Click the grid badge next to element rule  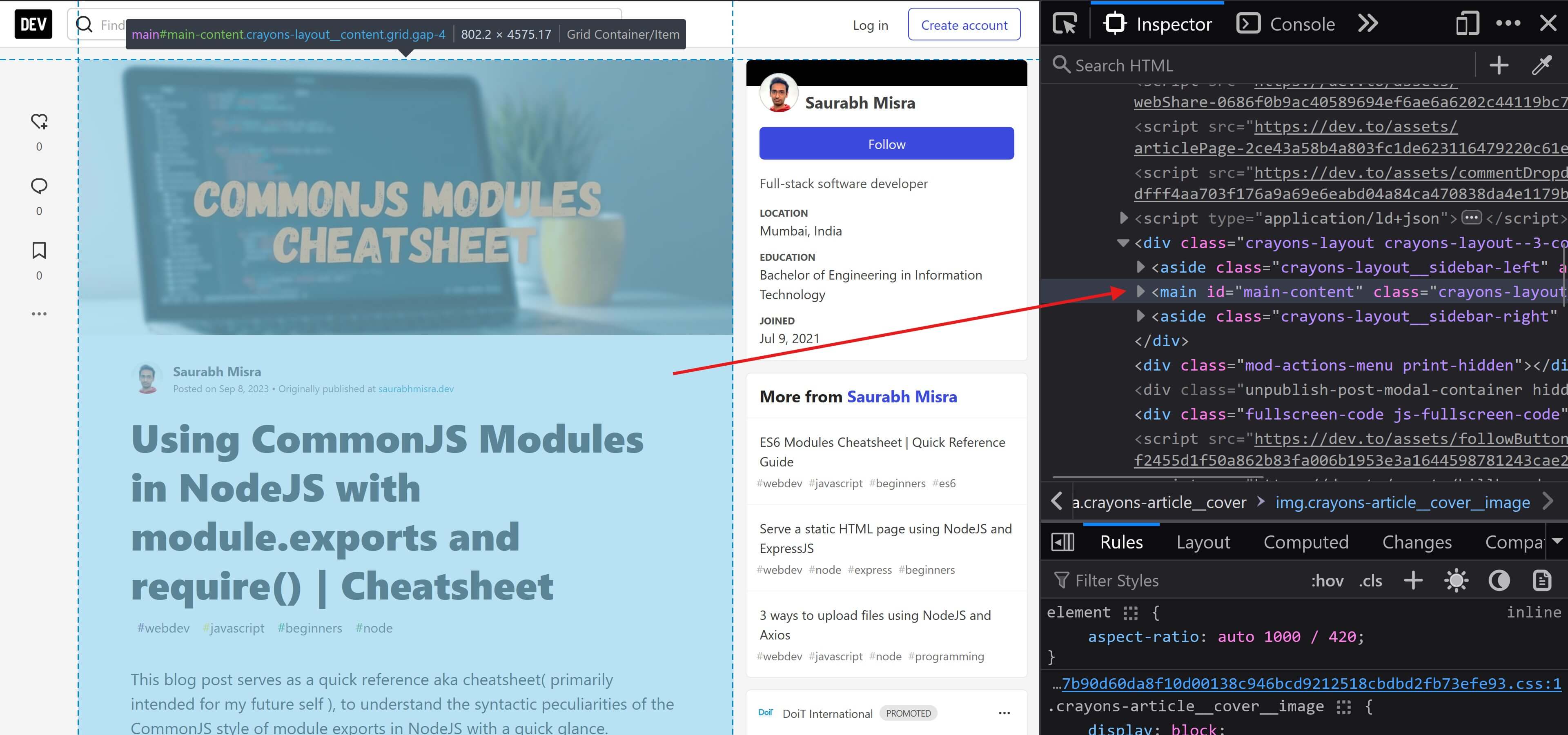(x=1130, y=613)
